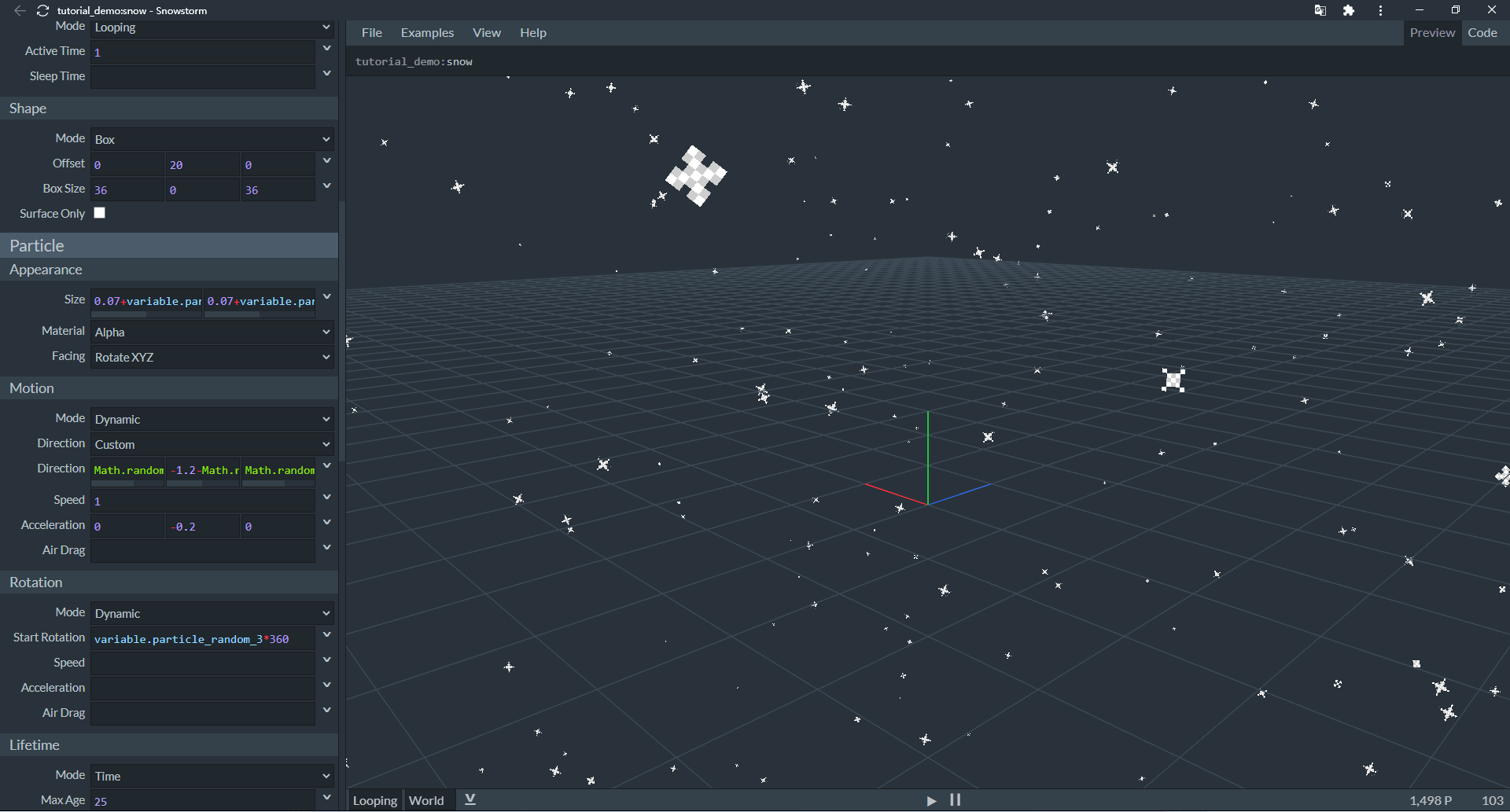Click the sidebar vertical scrollbar

[x=342, y=330]
